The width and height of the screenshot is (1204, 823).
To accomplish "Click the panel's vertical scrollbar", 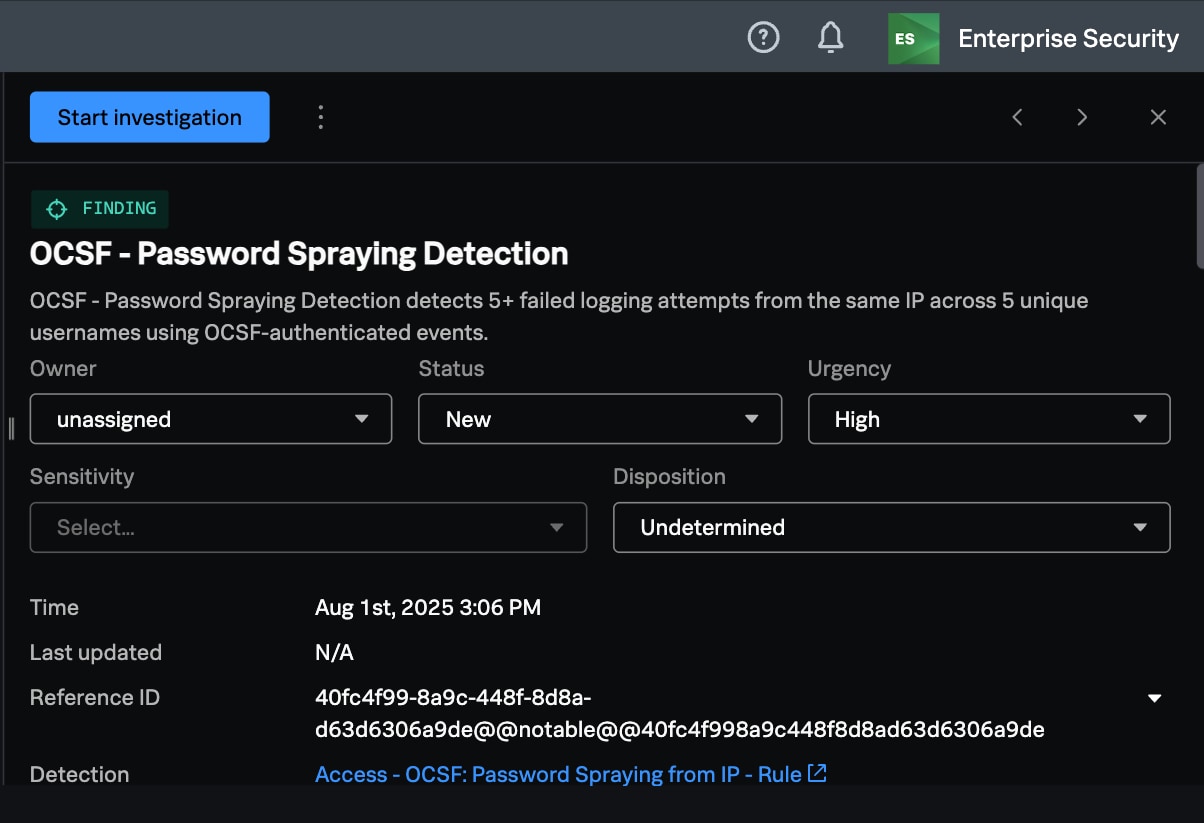I will click(x=1198, y=216).
